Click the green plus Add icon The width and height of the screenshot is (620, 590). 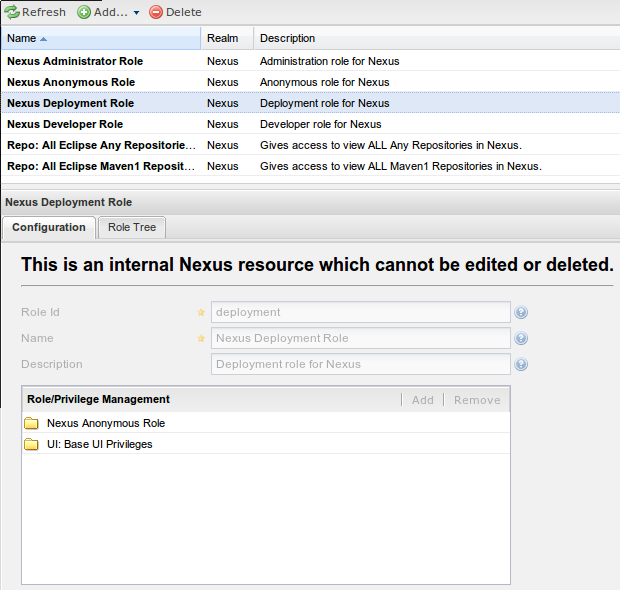point(84,12)
